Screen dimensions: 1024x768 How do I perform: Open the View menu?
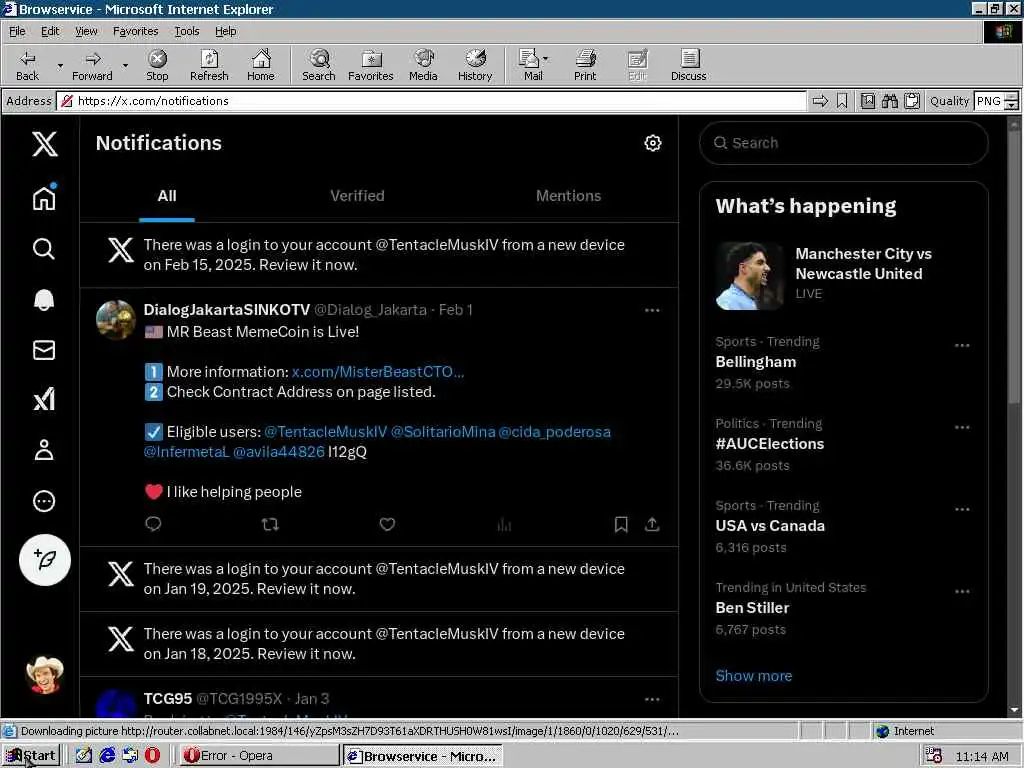click(x=86, y=31)
